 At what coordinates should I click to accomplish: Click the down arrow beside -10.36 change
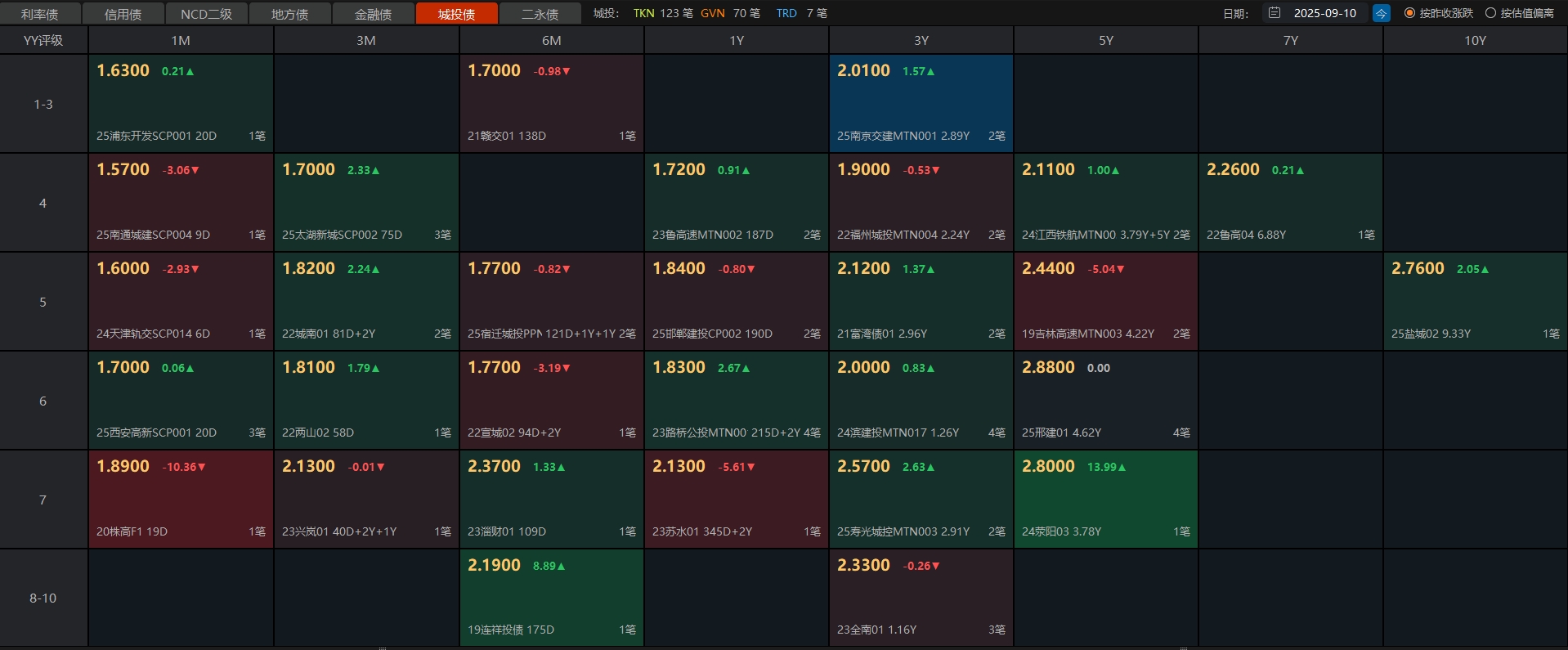coord(202,468)
